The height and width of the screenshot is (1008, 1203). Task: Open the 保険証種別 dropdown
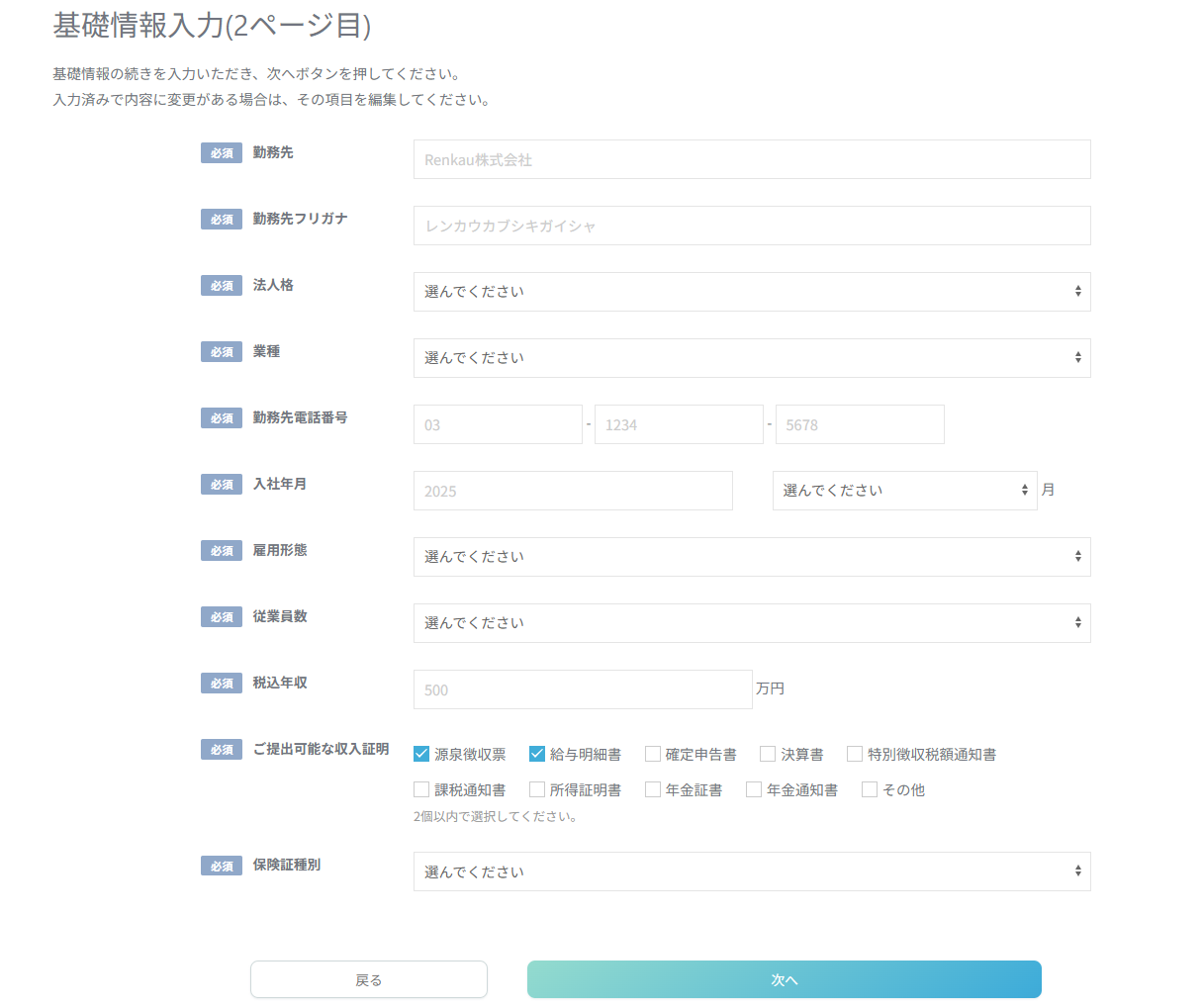click(752, 871)
